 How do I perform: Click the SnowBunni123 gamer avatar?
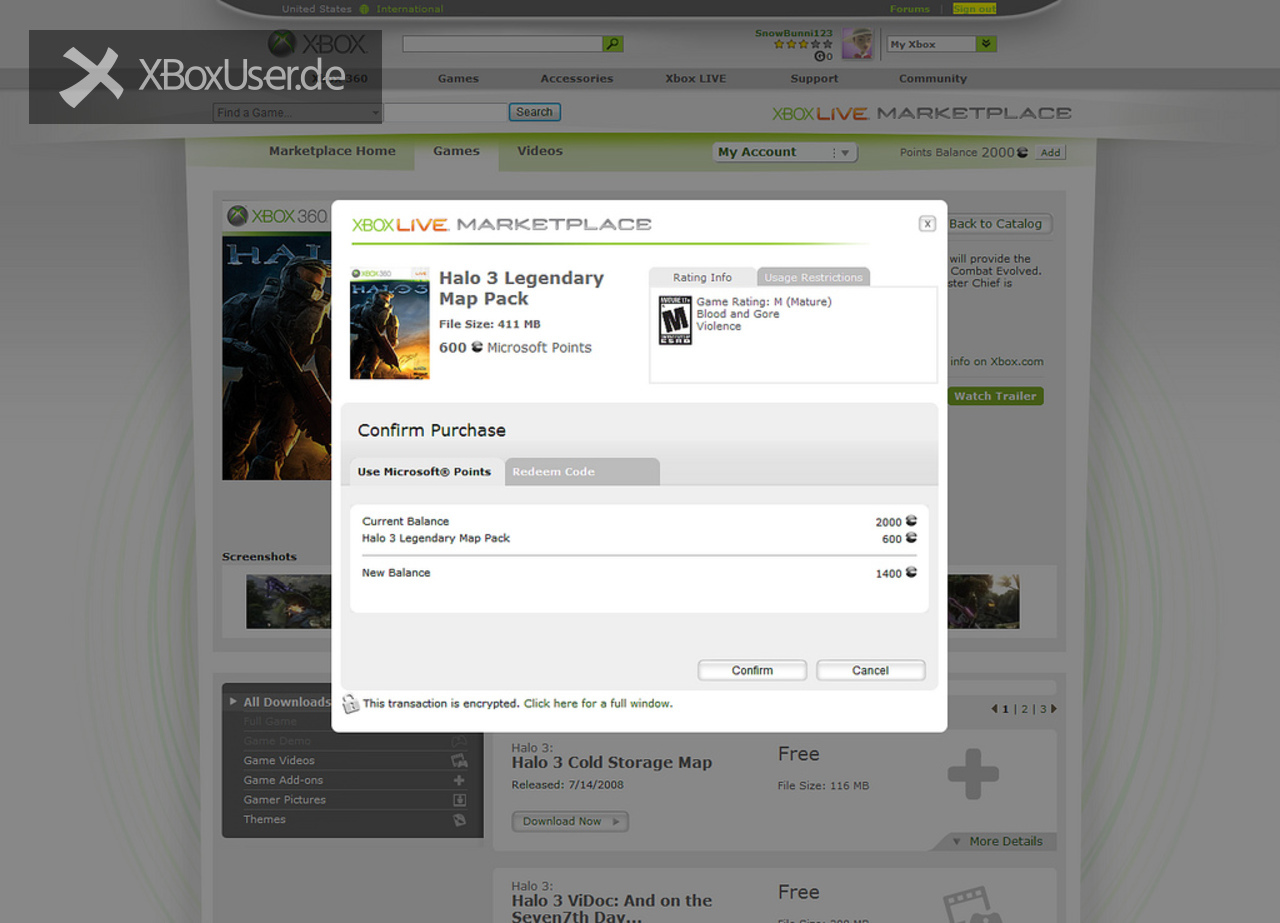pos(858,44)
